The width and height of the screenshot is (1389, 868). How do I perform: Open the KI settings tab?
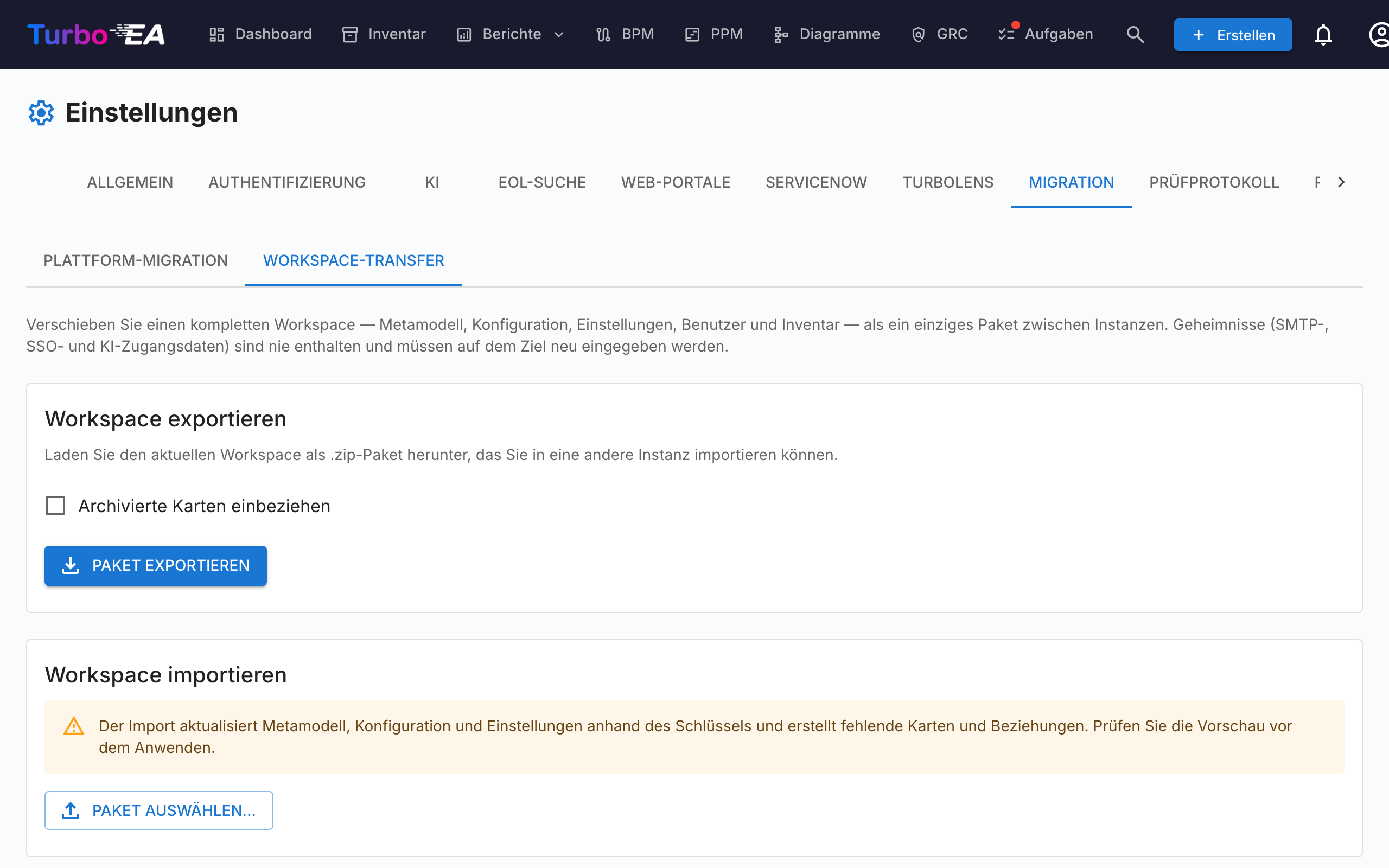432,183
